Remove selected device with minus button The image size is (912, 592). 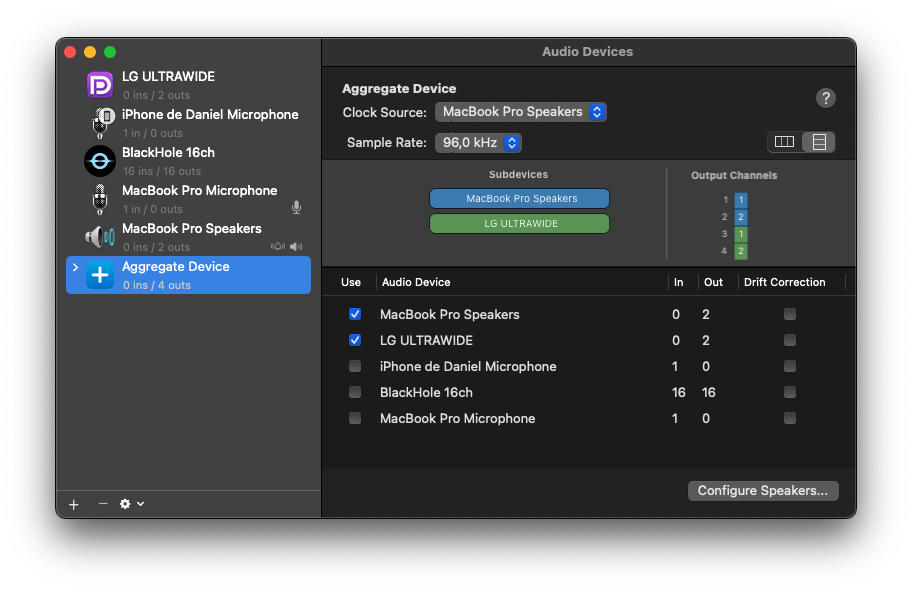(x=103, y=504)
